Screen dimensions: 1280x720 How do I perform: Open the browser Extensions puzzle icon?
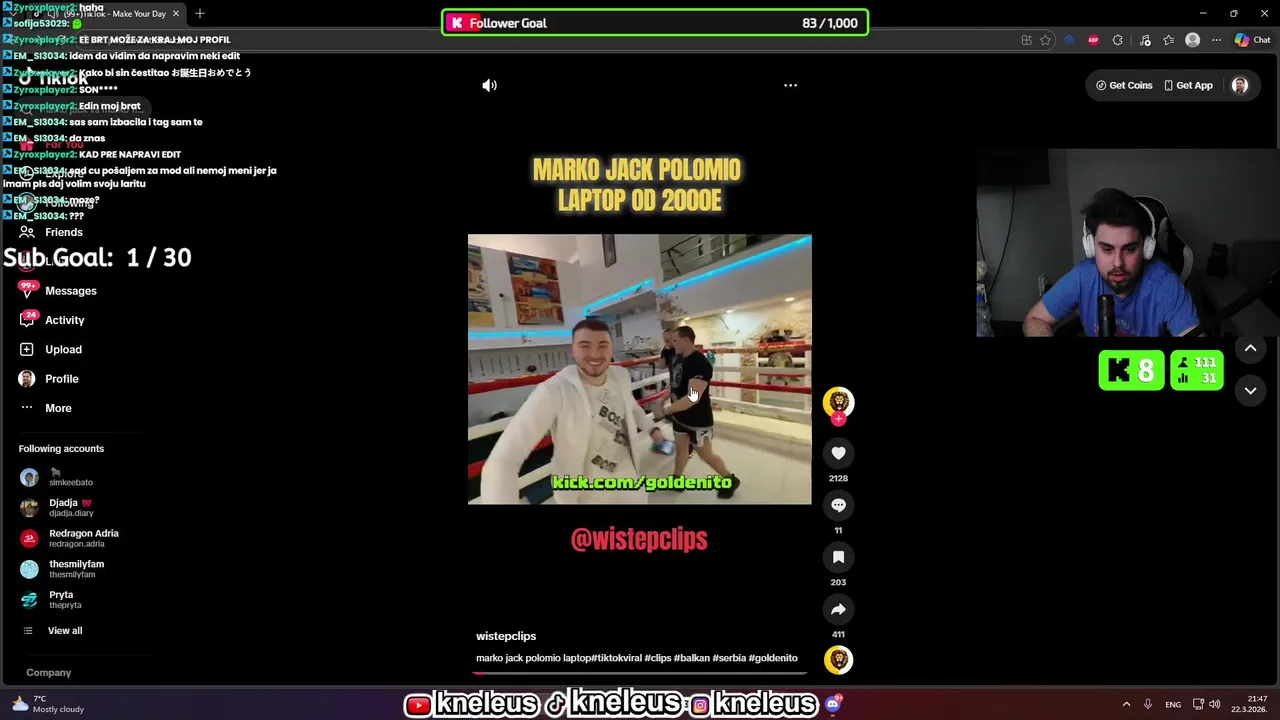1117,40
